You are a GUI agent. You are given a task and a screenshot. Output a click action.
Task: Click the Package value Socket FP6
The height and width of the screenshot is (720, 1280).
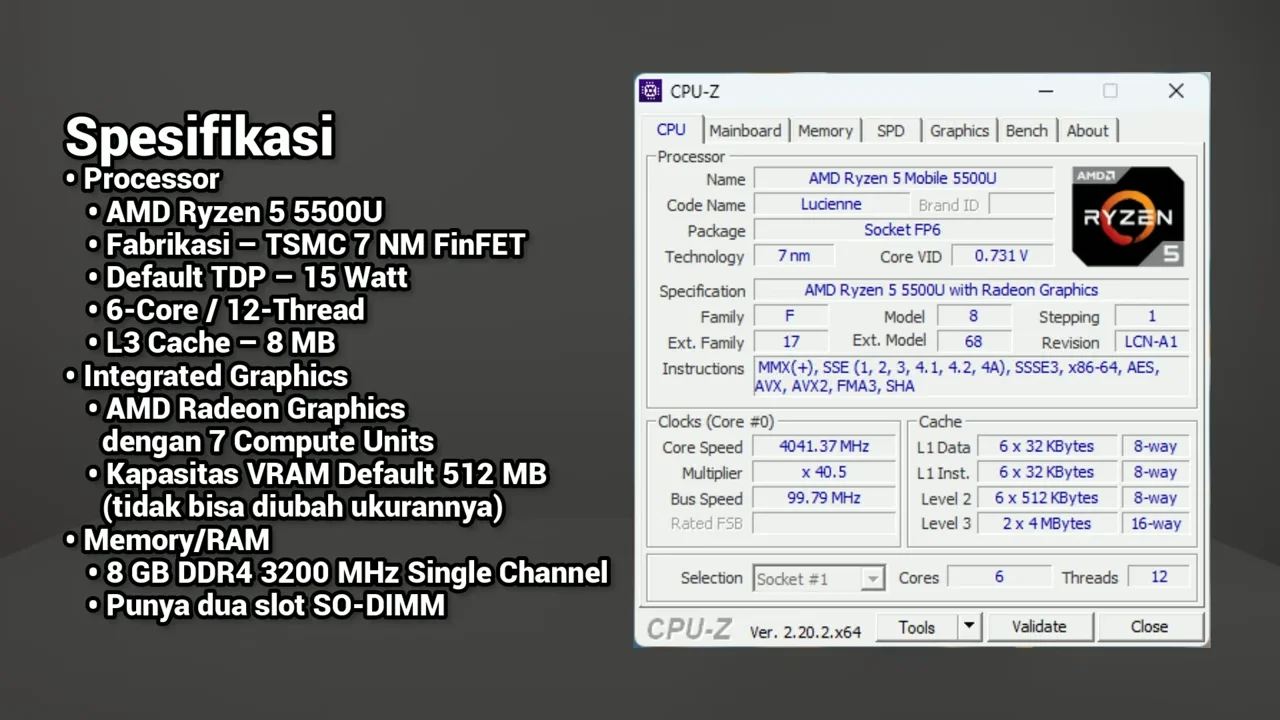902,230
